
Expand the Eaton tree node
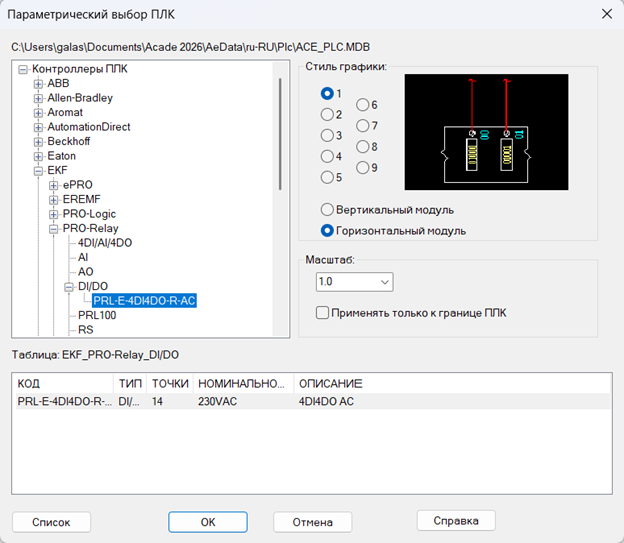click(x=38, y=156)
